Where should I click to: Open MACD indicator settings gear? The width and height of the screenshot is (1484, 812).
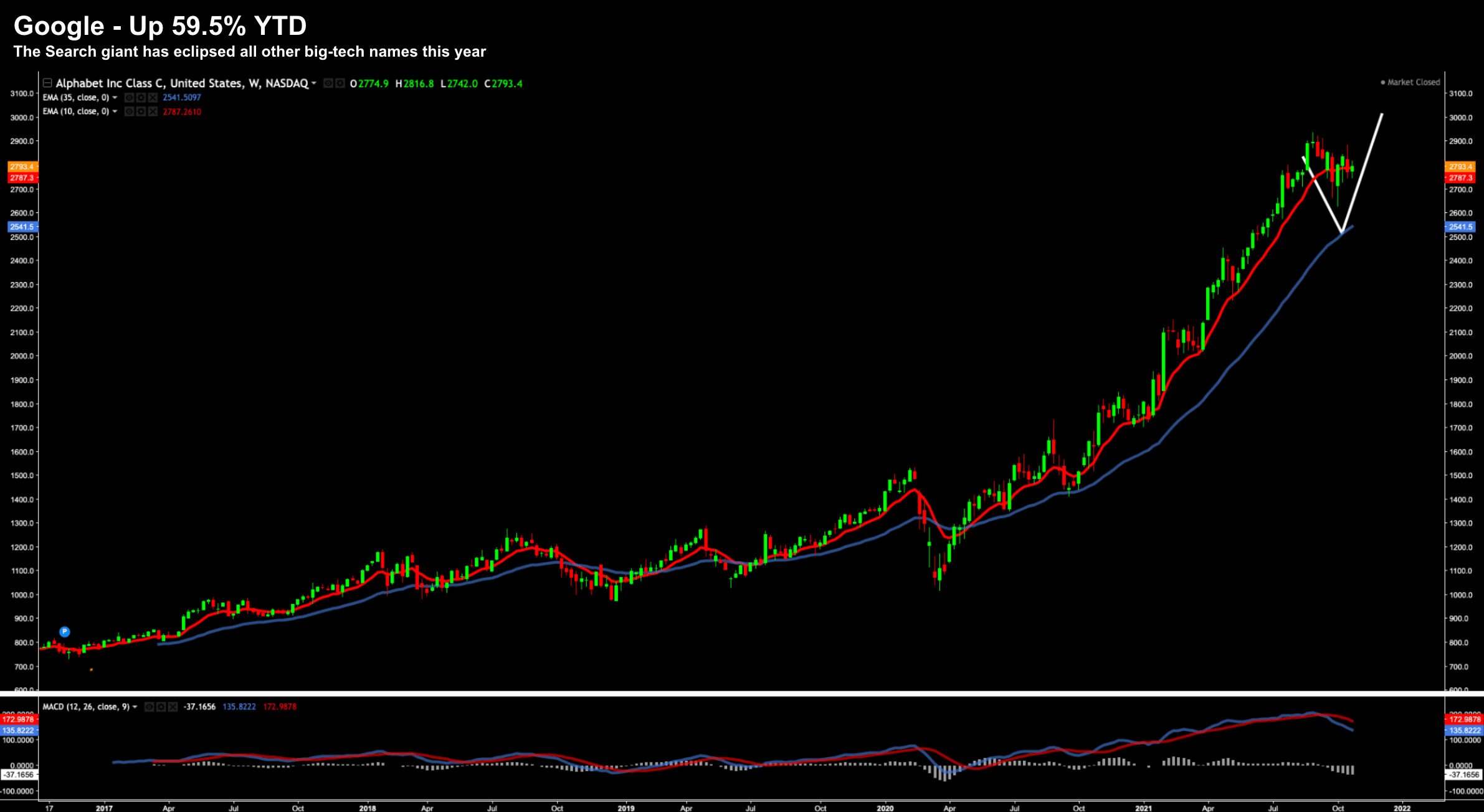161,707
